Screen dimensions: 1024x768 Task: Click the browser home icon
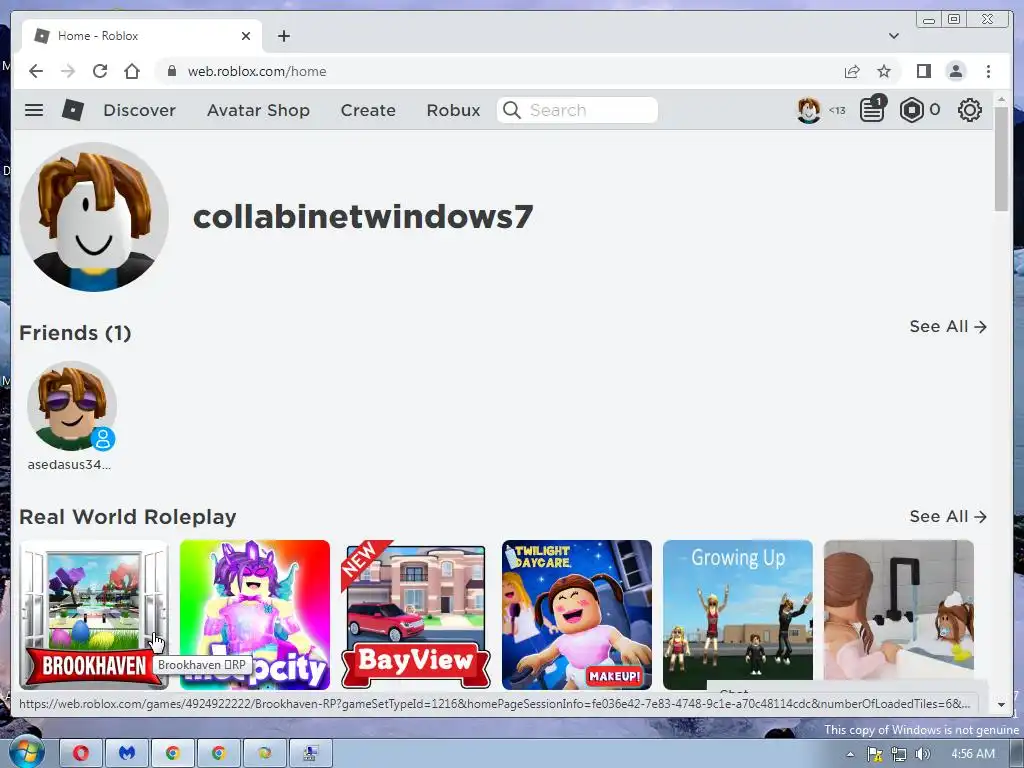pyautogui.click(x=132, y=71)
